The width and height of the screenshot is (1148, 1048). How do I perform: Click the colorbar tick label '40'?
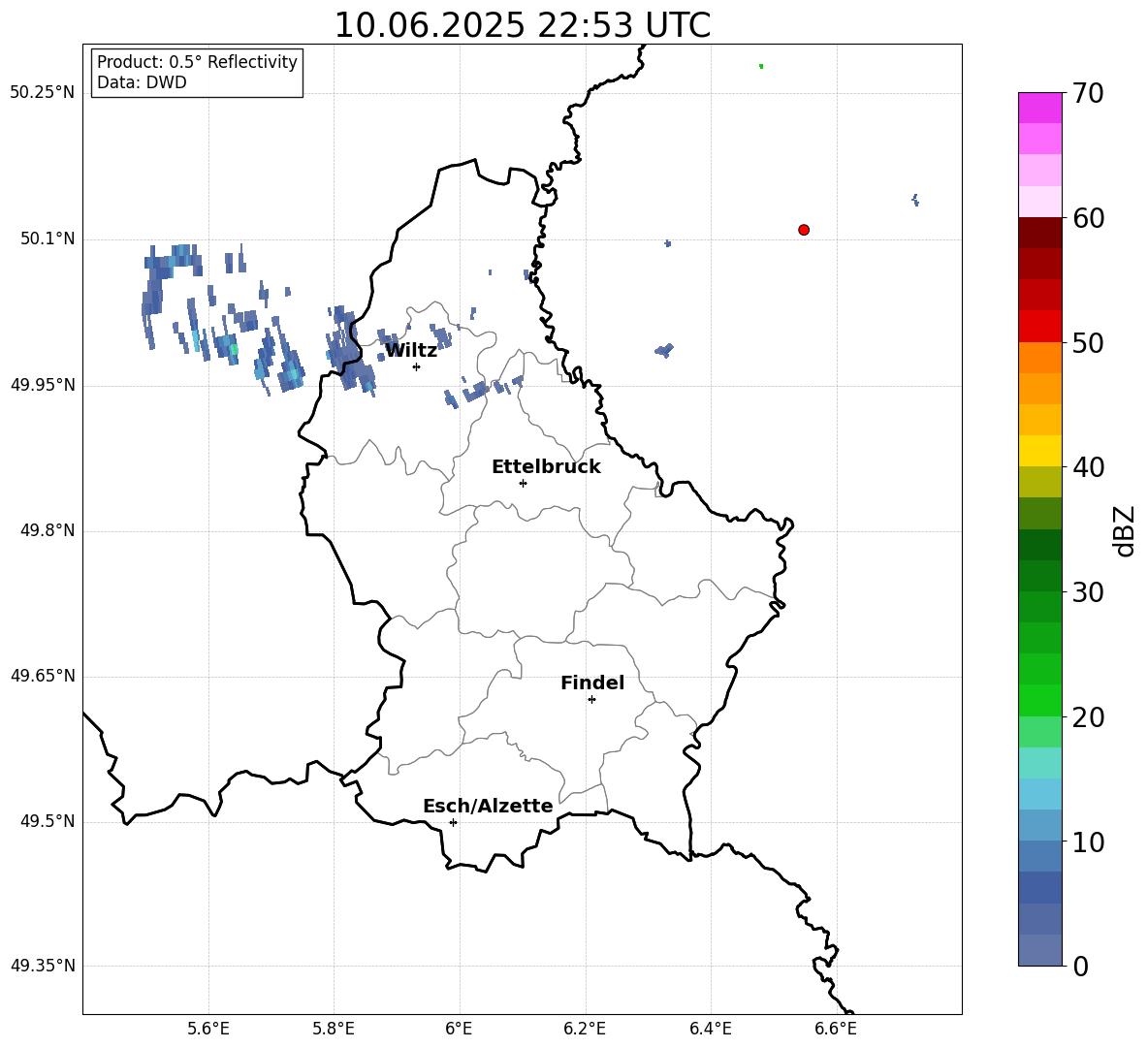[1088, 467]
